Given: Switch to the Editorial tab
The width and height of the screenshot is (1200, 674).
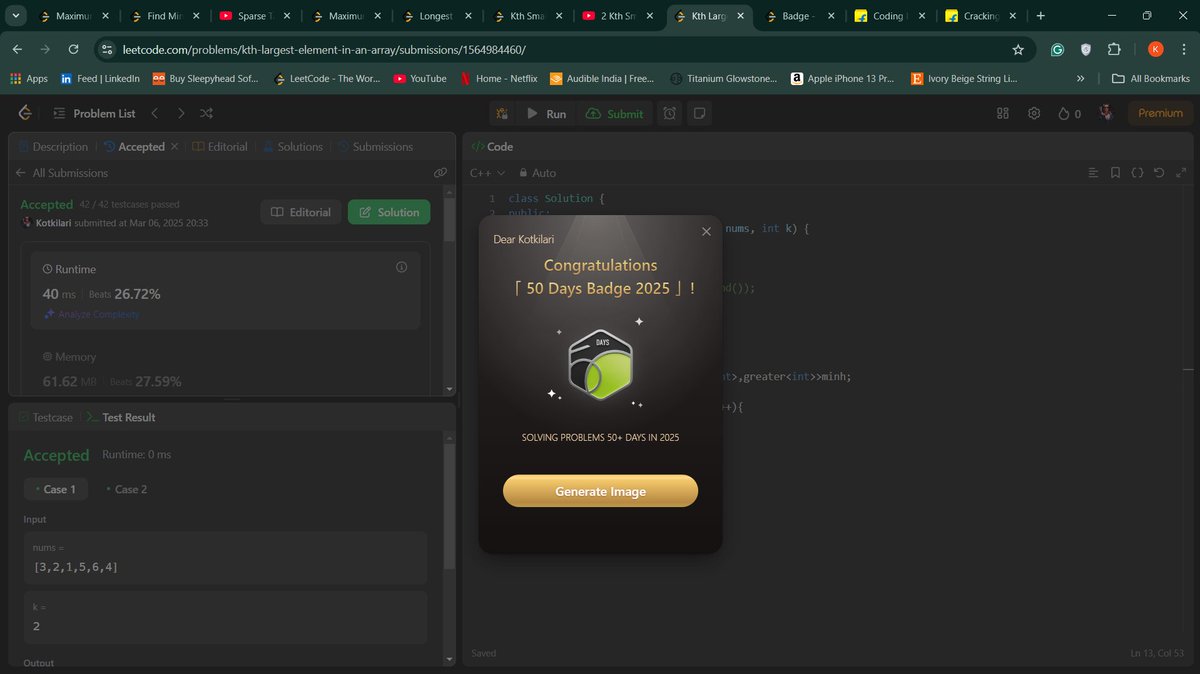Looking at the screenshot, I should pos(220,146).
